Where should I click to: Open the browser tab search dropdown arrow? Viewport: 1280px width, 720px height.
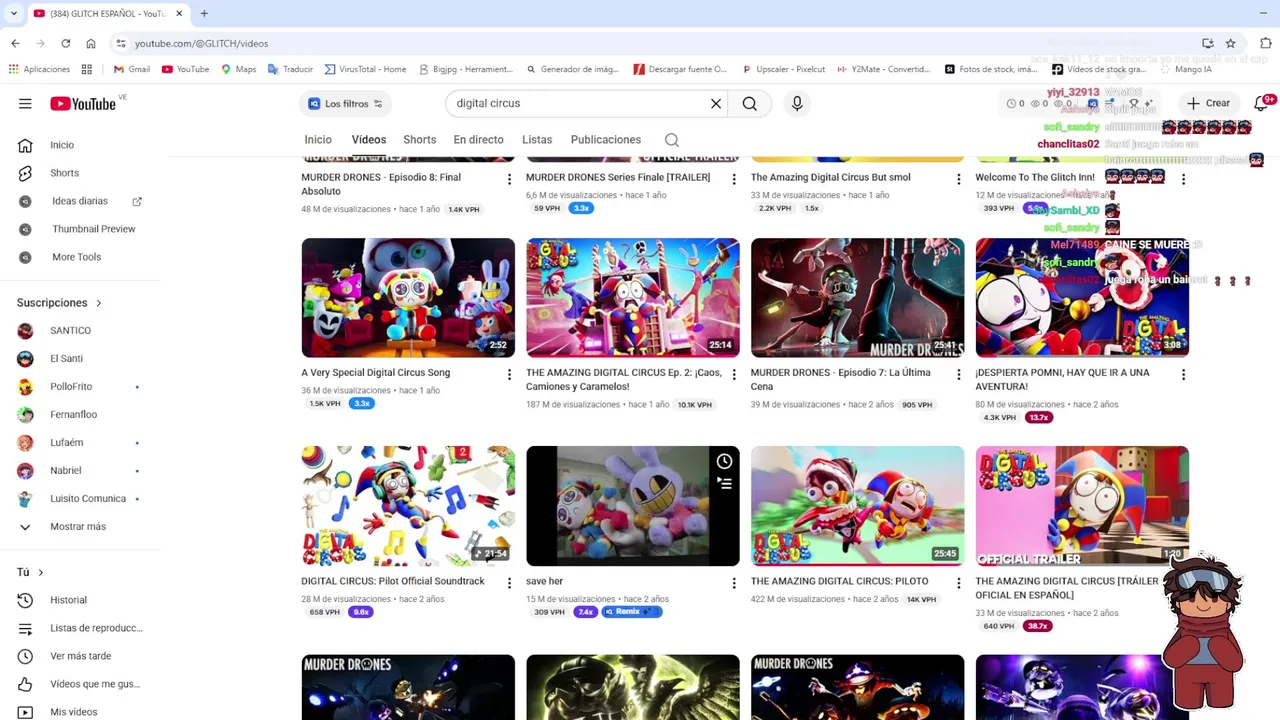point(13,14)
